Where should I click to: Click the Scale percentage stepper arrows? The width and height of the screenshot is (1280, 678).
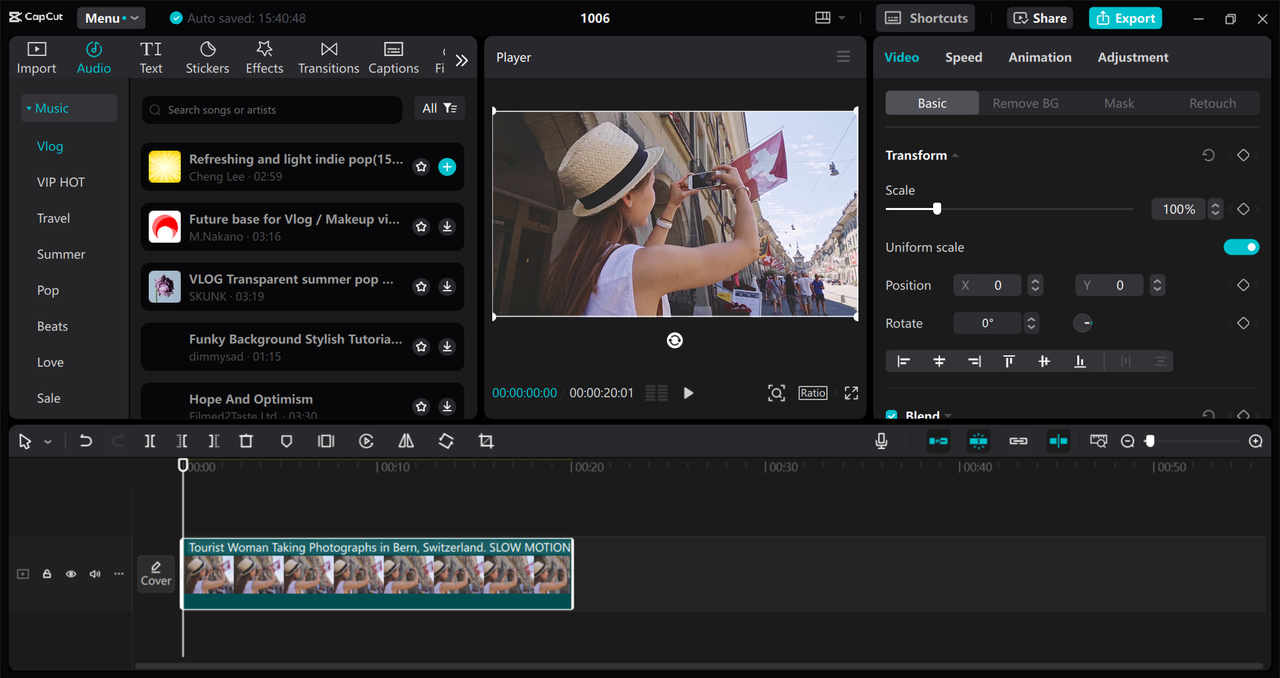(1215, 209)
